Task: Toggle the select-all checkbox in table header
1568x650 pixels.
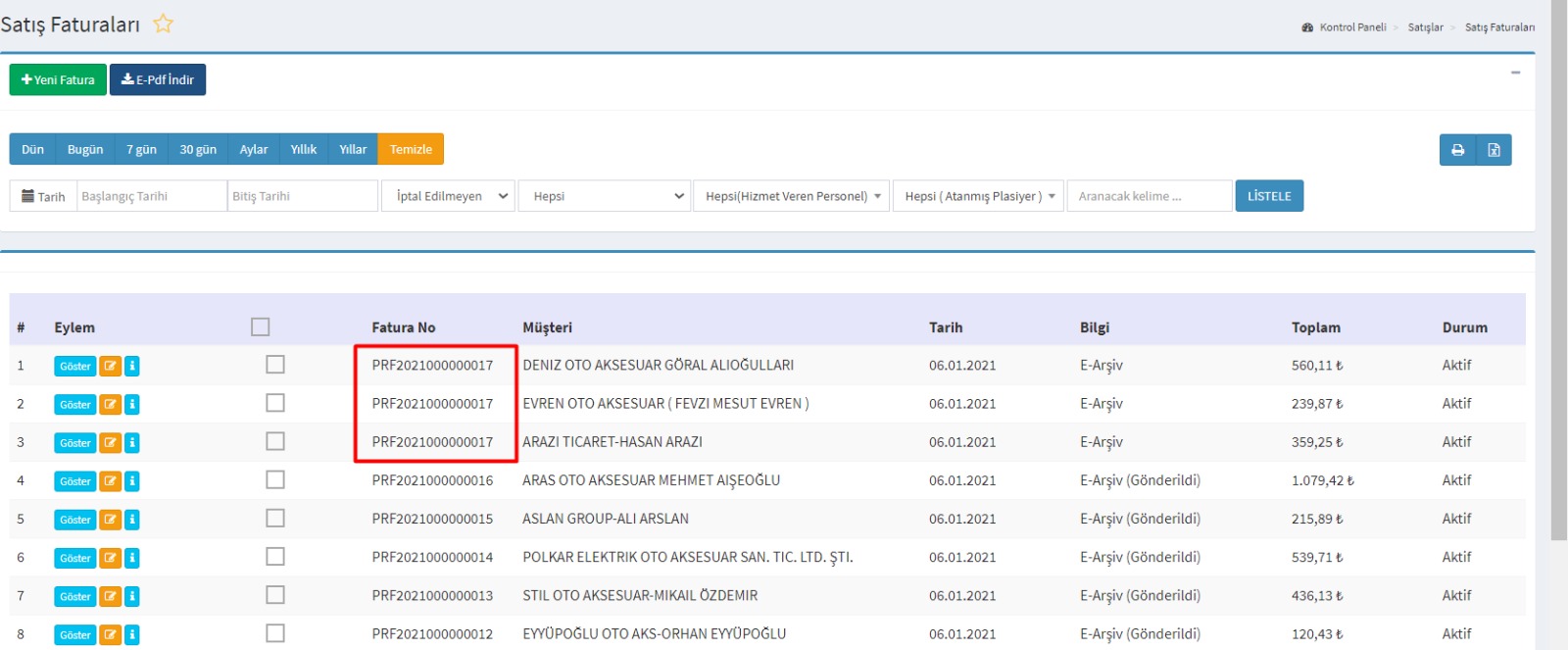Action: coord(260,327)
